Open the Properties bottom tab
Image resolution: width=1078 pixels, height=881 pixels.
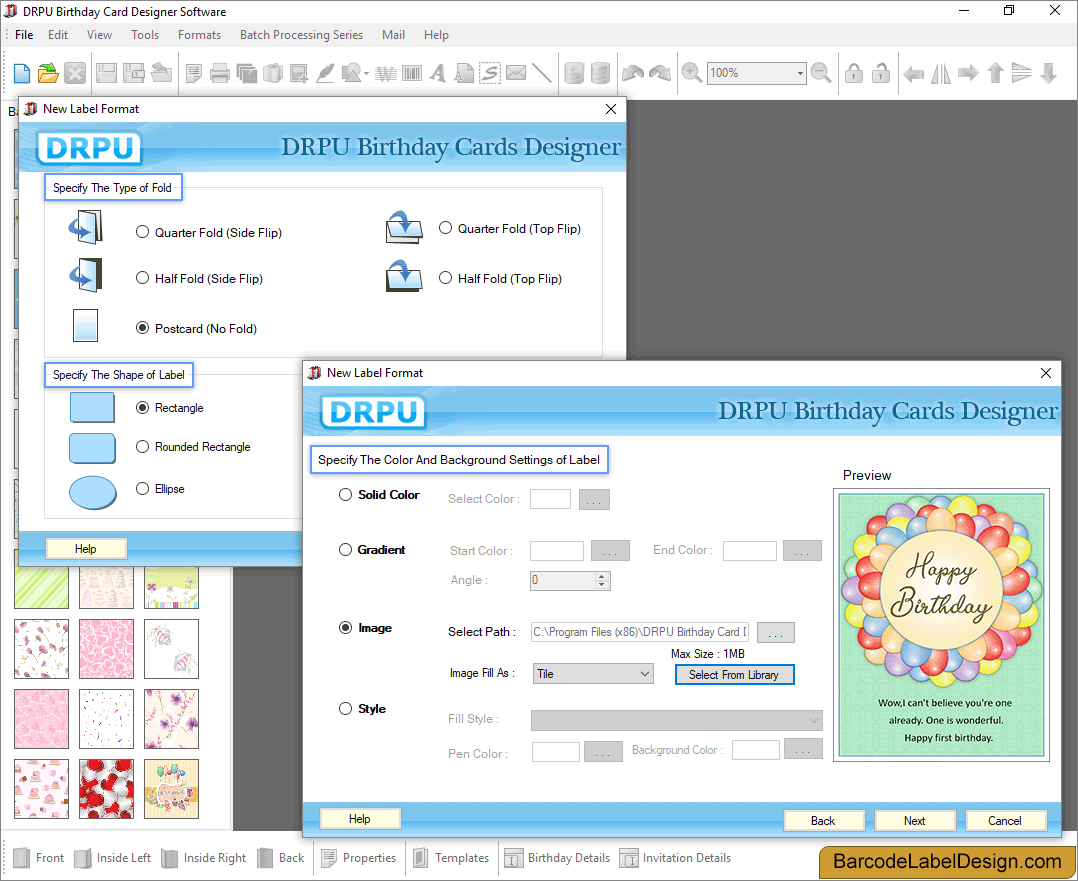(x=360, y=858)
